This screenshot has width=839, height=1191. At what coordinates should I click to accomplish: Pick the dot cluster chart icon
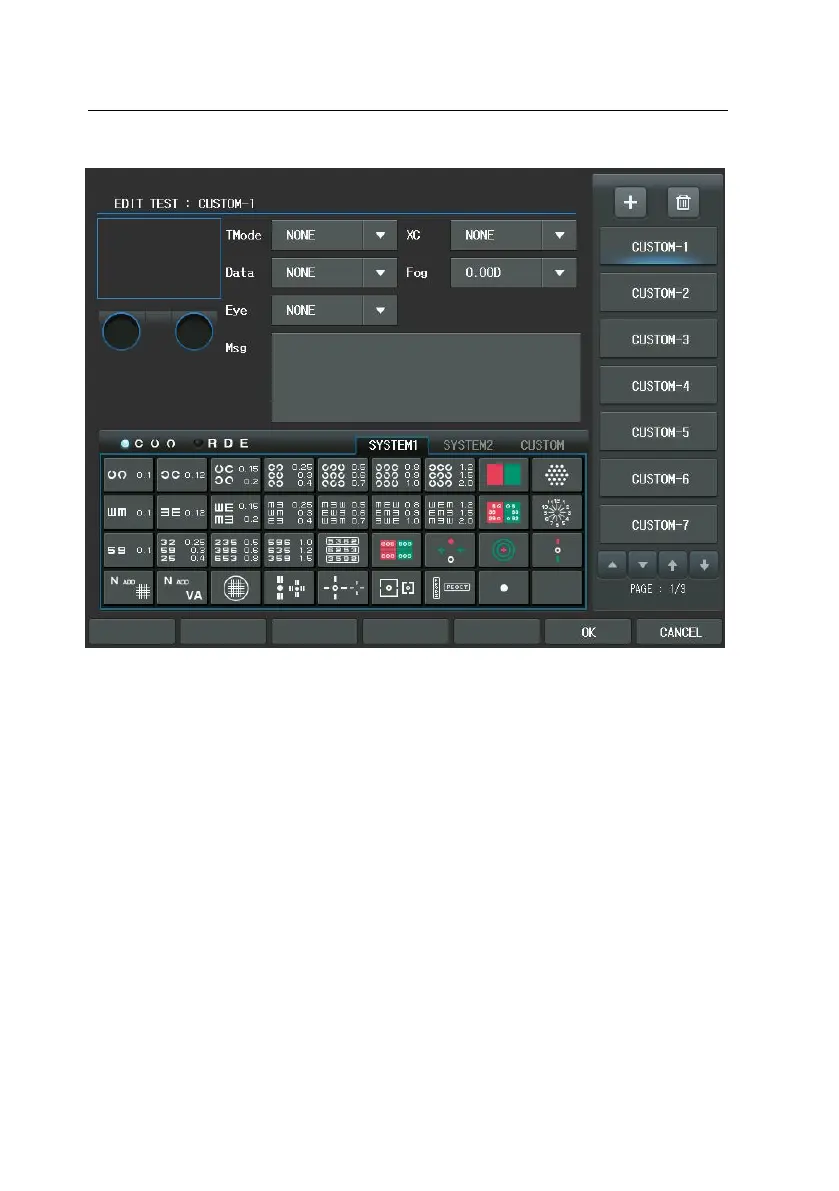pos(557,475)
